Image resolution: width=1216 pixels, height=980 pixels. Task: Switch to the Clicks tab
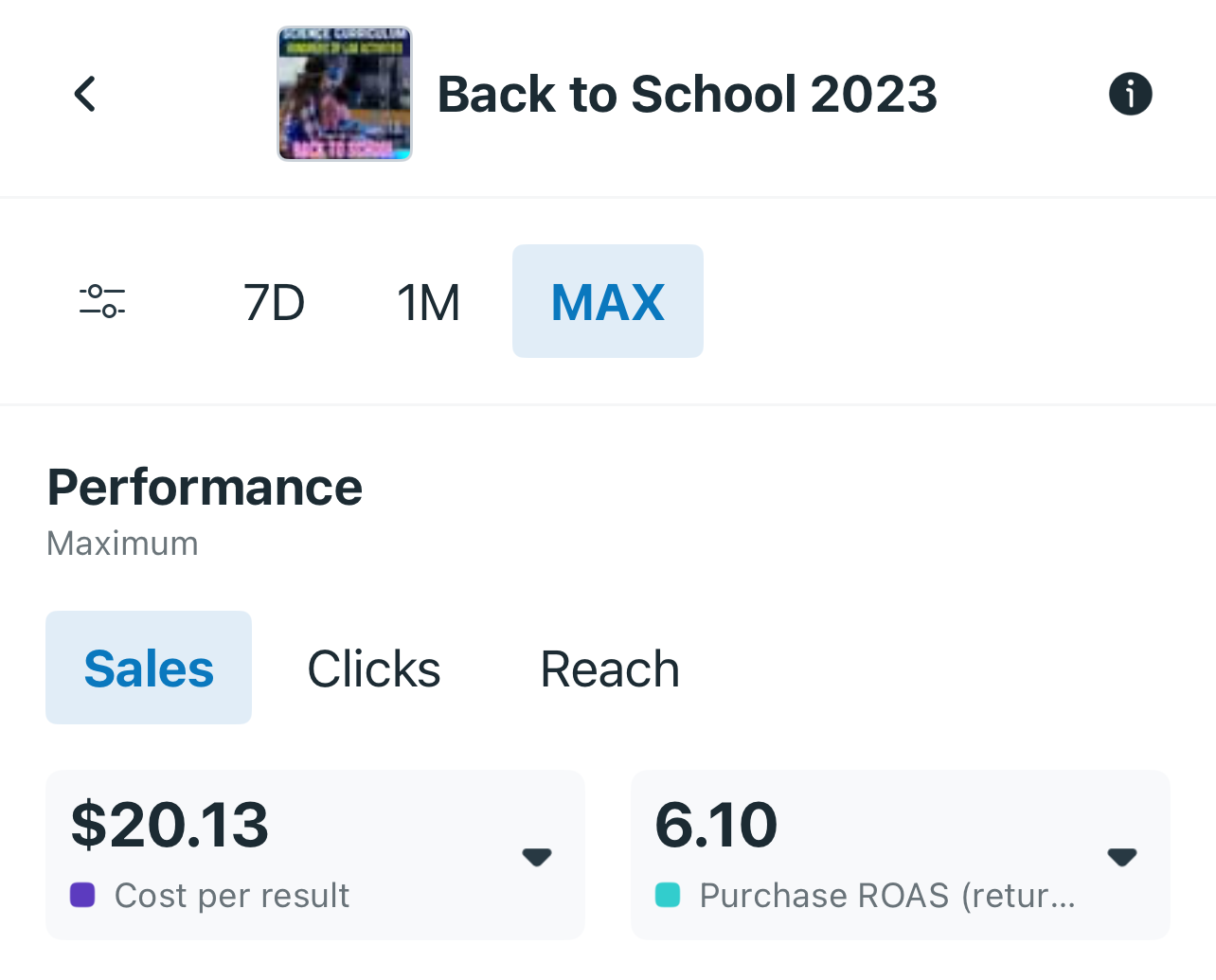point(374,669)
